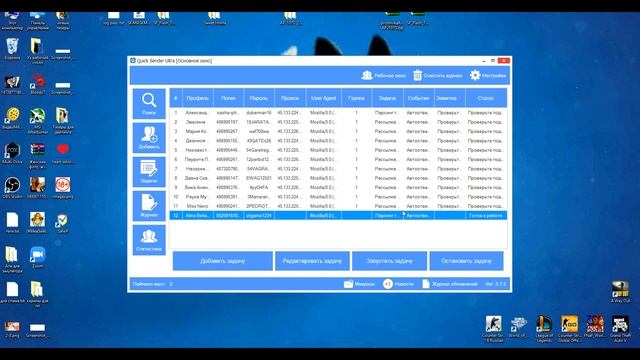The image size is (640, 360).
Task: Open the Bloody7 desktop shortcut
Action: click(38, 84)
